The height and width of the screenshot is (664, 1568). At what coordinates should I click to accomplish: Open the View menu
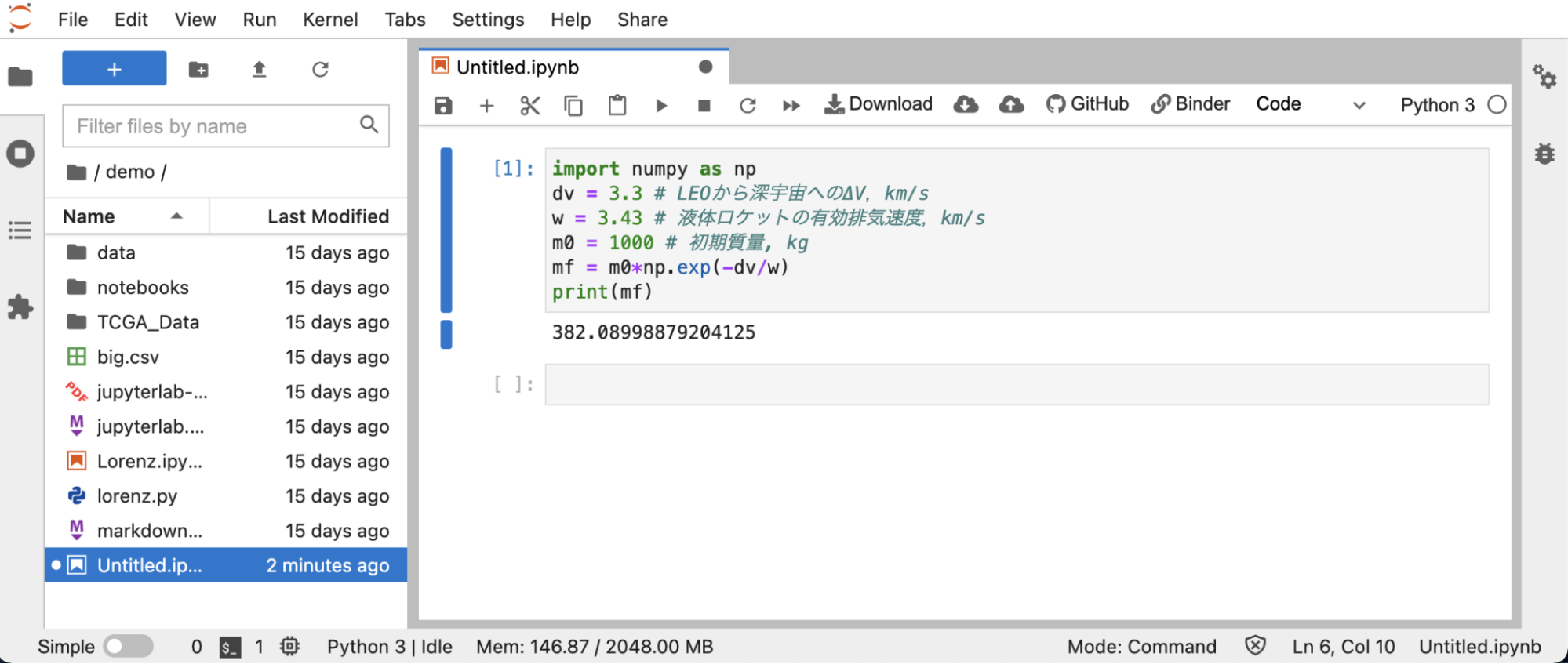coord(195,20)
